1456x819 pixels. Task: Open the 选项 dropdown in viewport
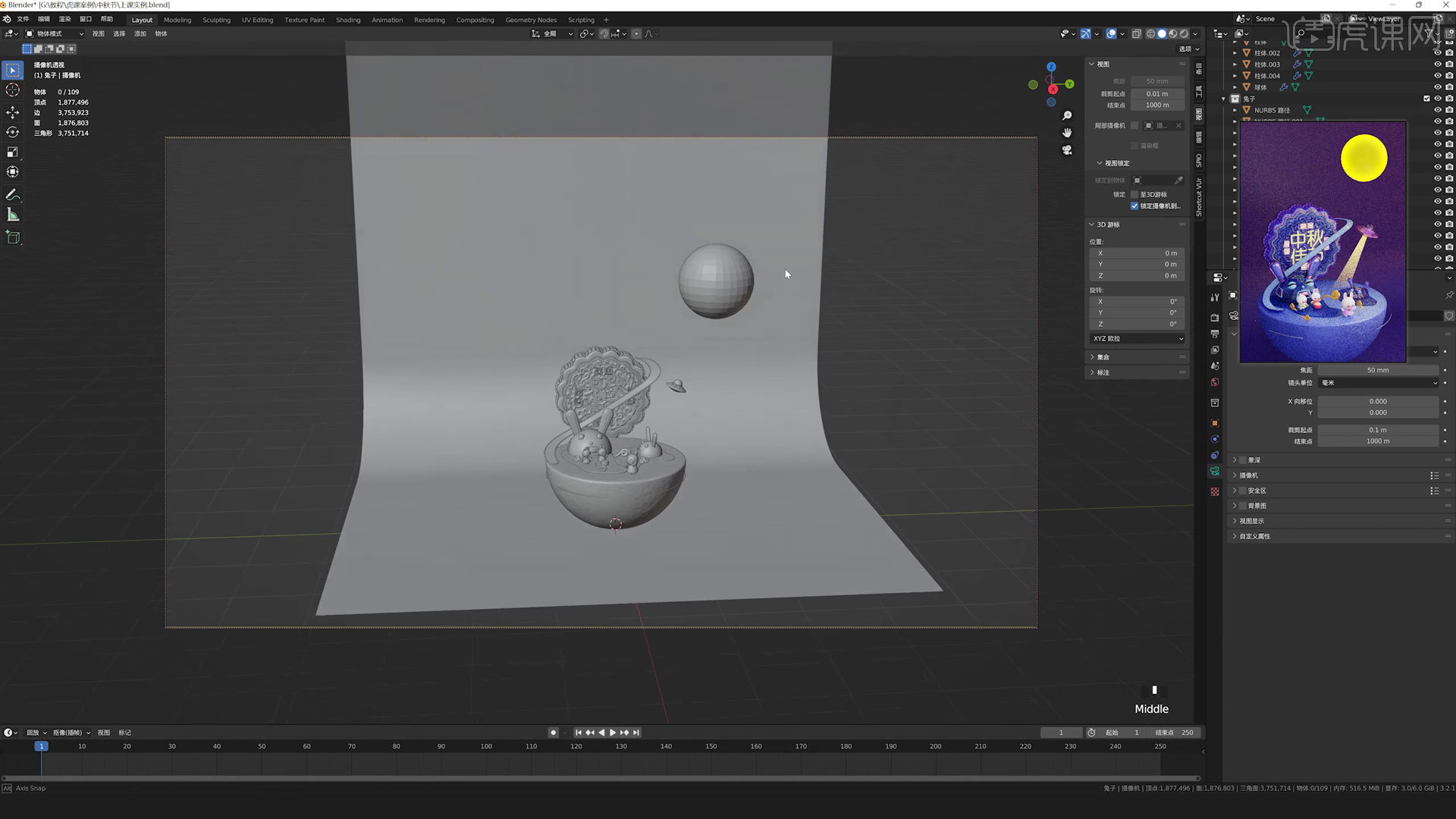coord(1189,49)
